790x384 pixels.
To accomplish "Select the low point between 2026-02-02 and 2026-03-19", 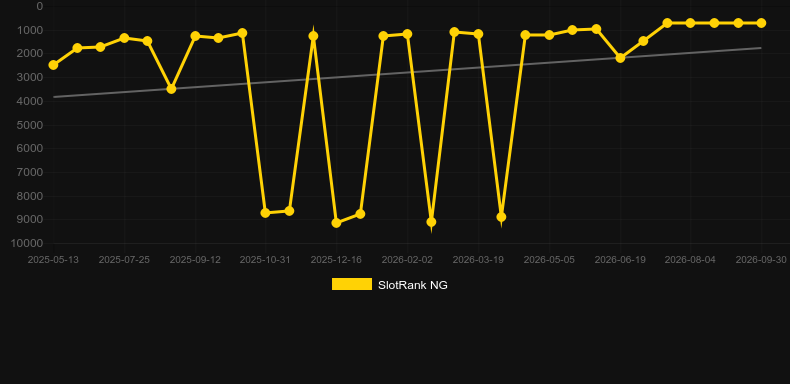I will click(x=431, y=222).
